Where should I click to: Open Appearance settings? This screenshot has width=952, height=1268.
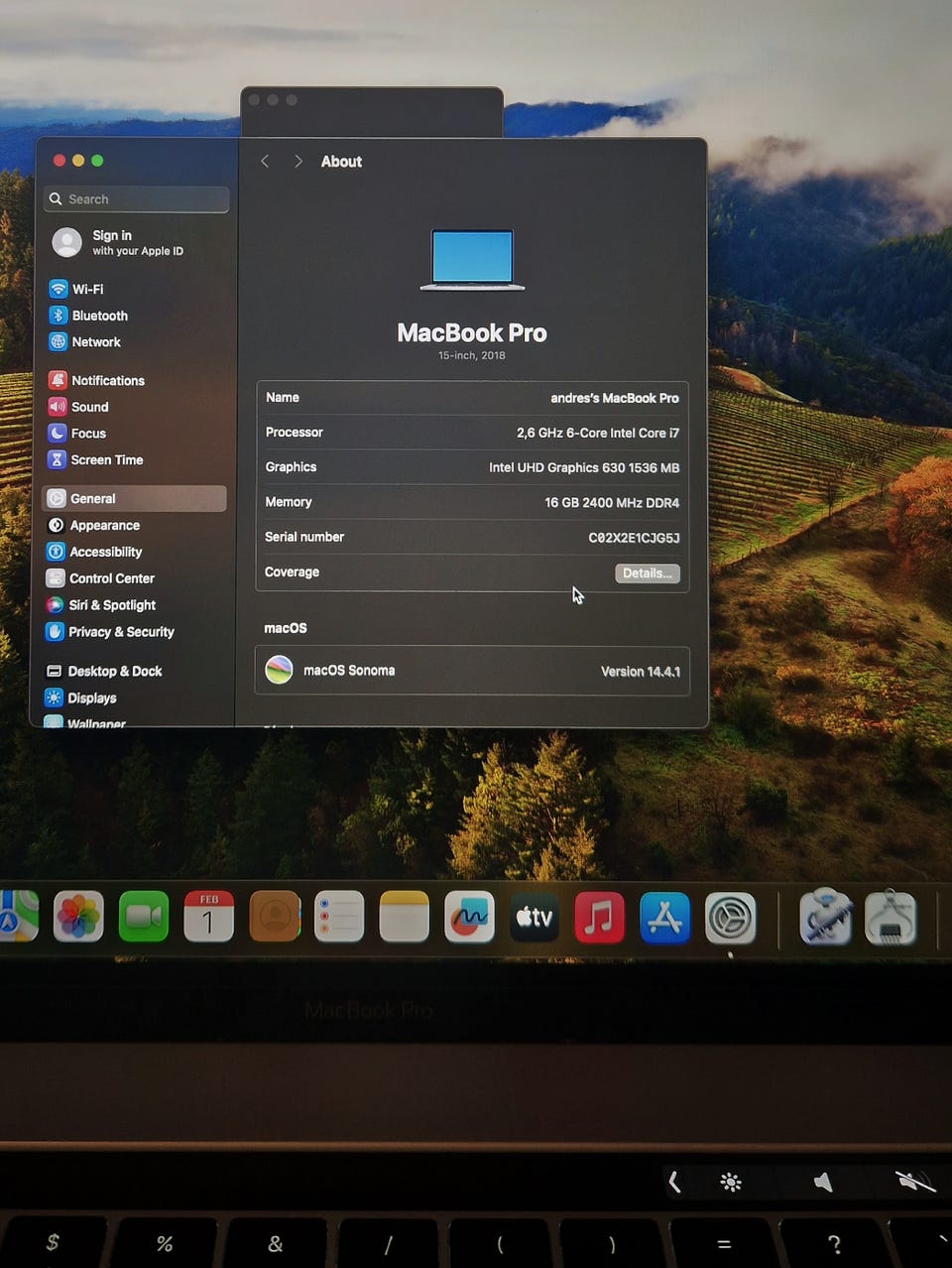pyautogui.click(x=93, y=525)
